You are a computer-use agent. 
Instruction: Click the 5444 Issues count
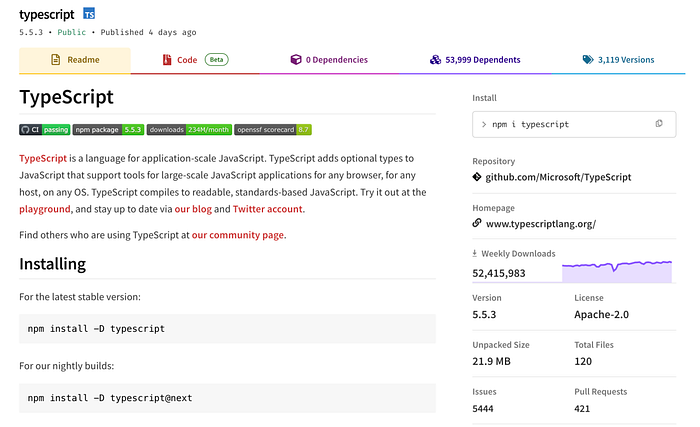[x=483, y=409]
